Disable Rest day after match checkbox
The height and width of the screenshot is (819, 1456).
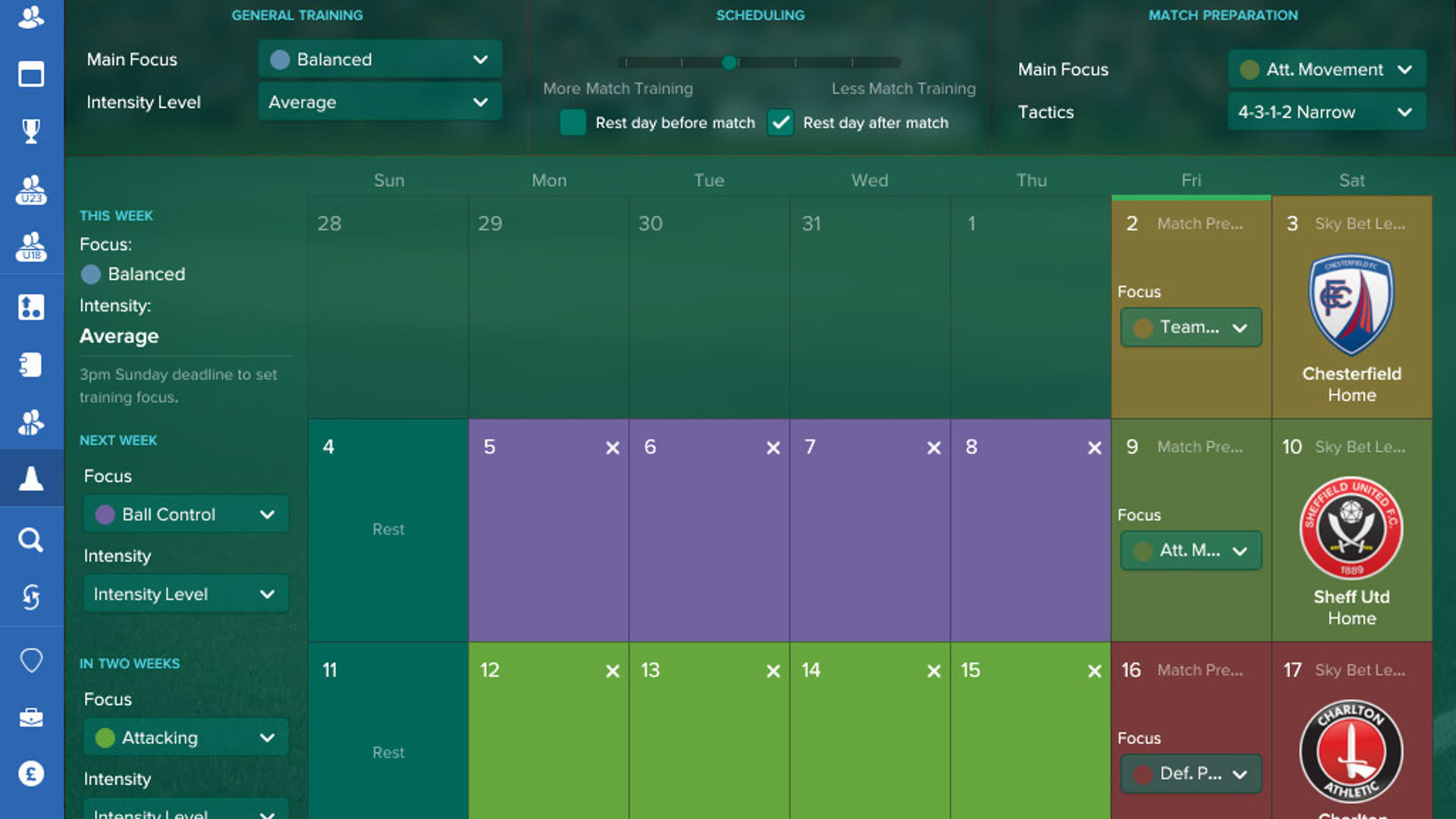pyautogui.click(x=780, y=122)
